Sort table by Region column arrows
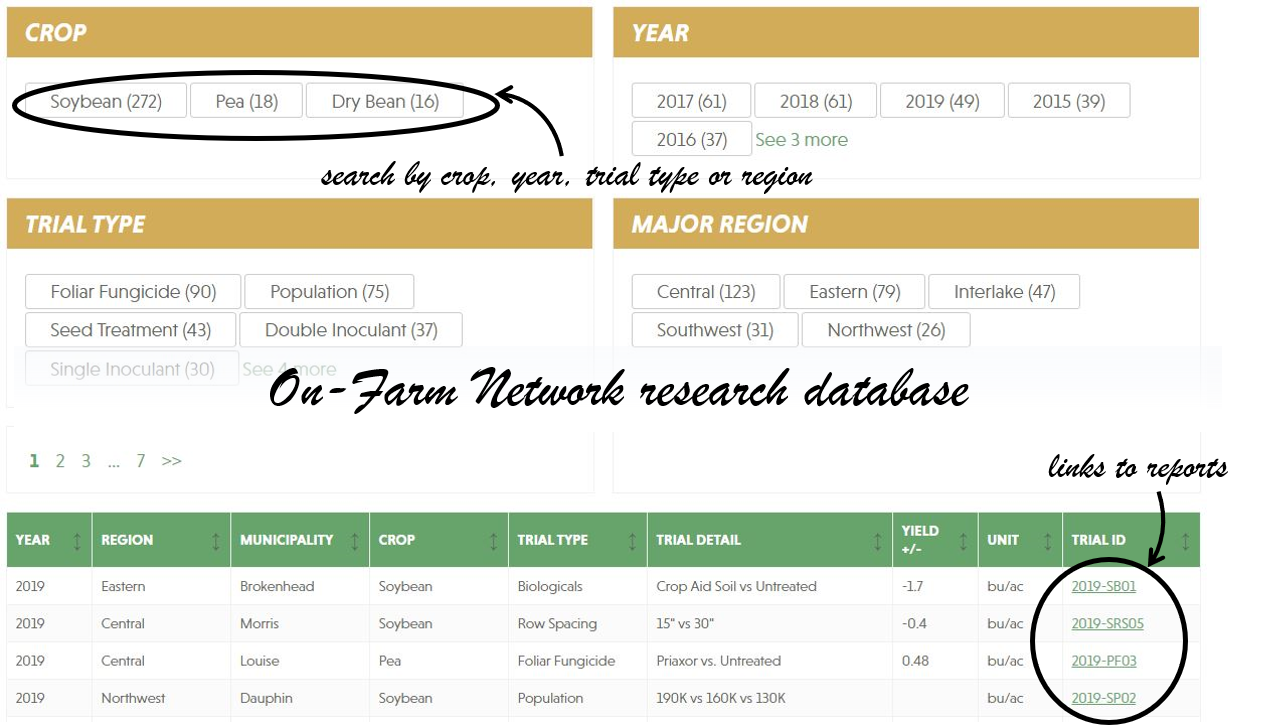 pyautogui.click(x=216, y=540)
